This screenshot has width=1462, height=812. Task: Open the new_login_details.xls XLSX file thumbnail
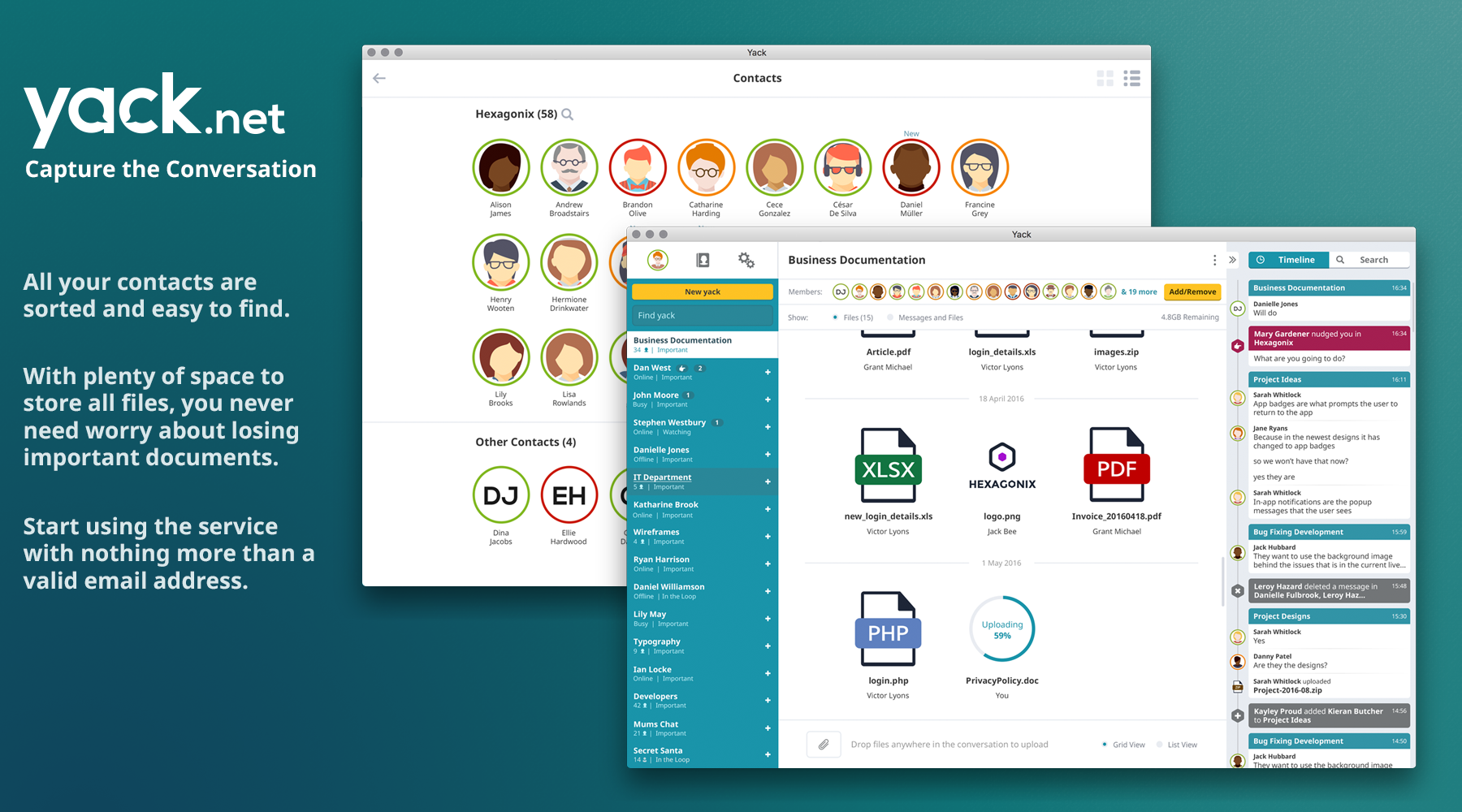point(888,465)
